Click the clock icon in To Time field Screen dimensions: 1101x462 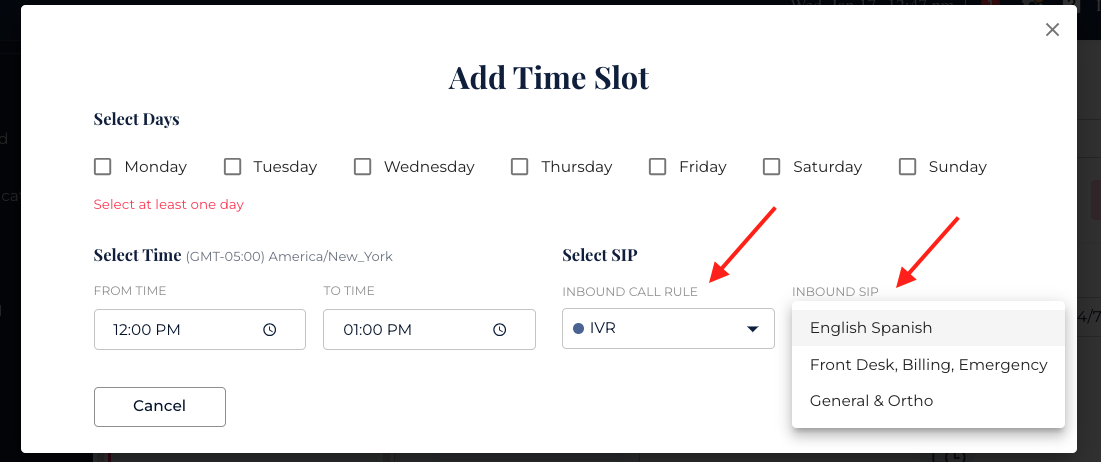pyautogui.click(x=499, y=329)
